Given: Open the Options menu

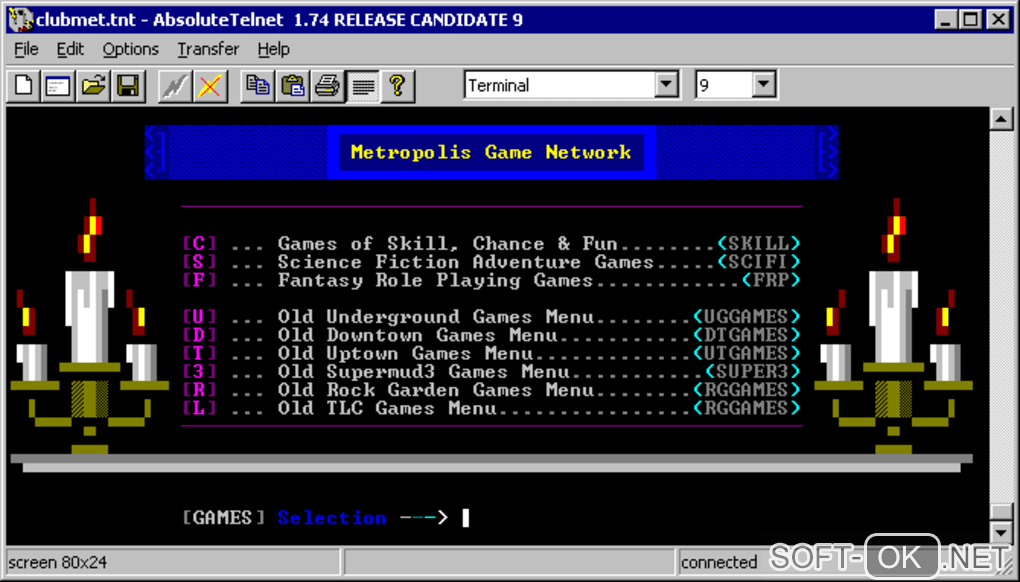Looking at the screenshot, I should click(x=130, y=49).
